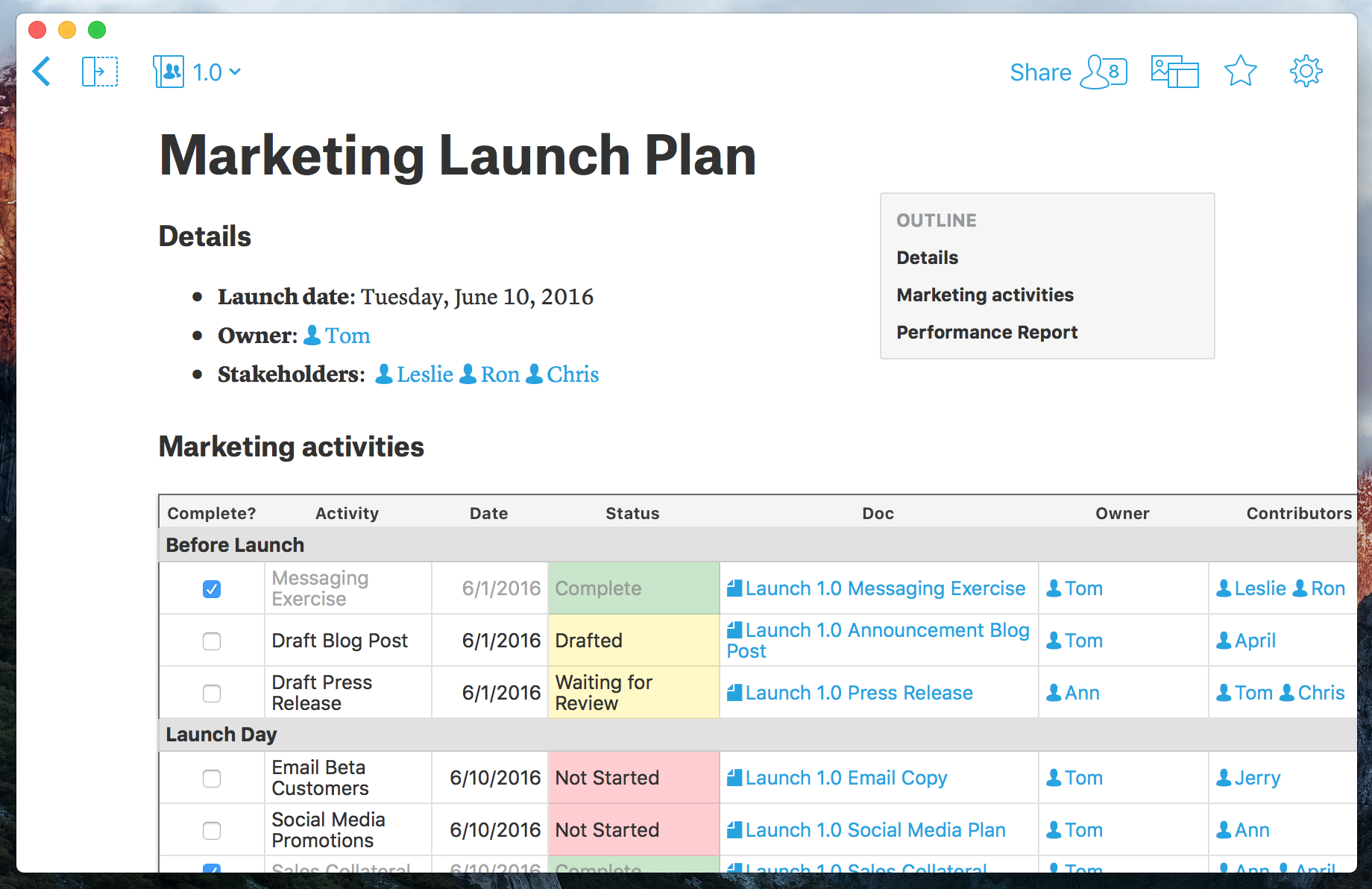
Task: Mark Email Beta Customers as complete
Action: pyautogui.click(x=212, y=779)
